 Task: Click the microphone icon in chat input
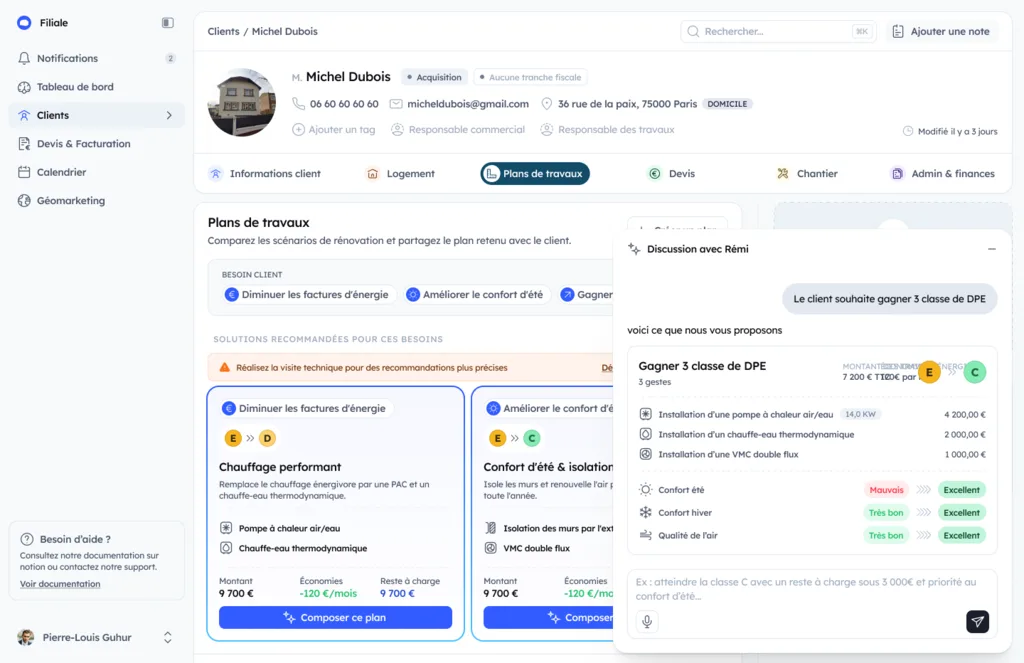pos(647,621)
